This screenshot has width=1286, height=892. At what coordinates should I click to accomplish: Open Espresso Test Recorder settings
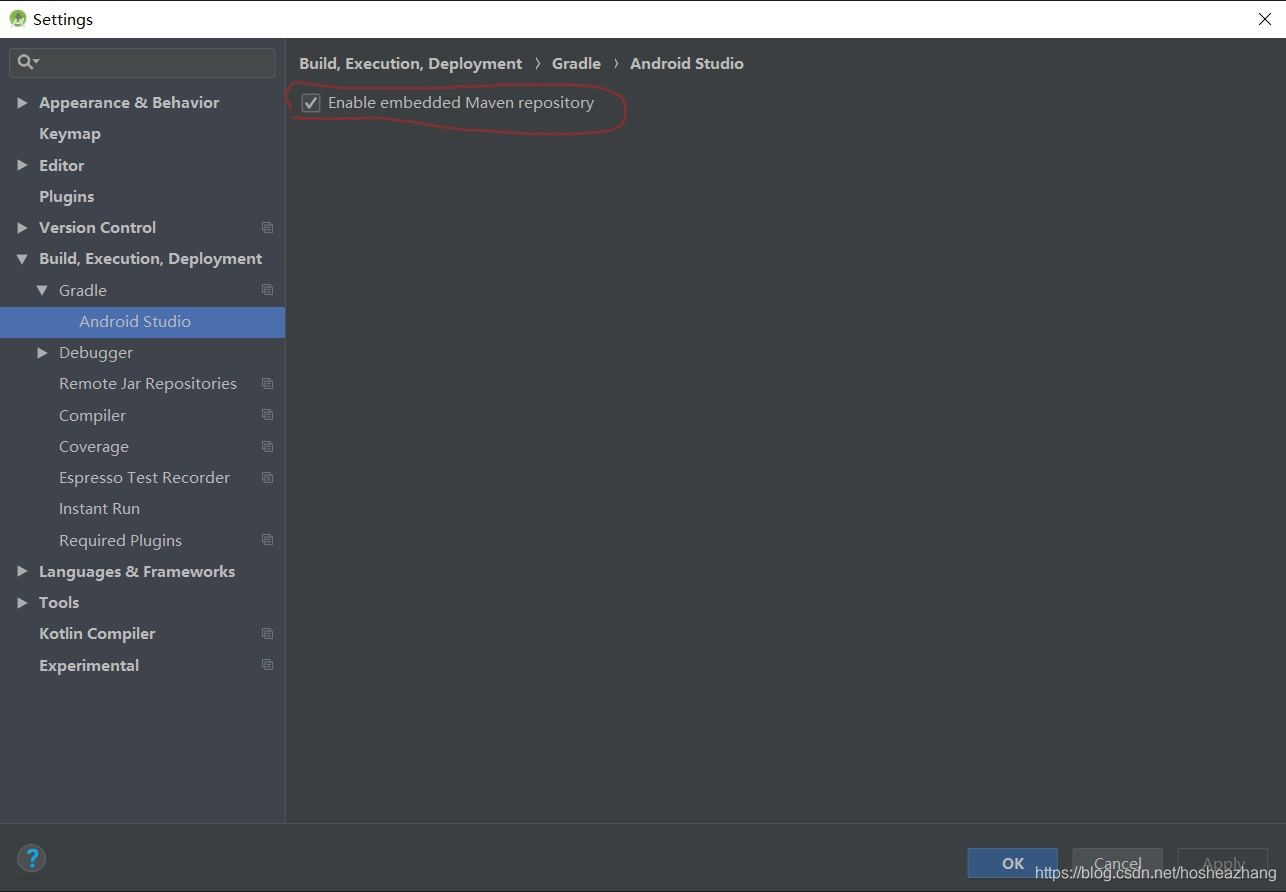[145, 478]
